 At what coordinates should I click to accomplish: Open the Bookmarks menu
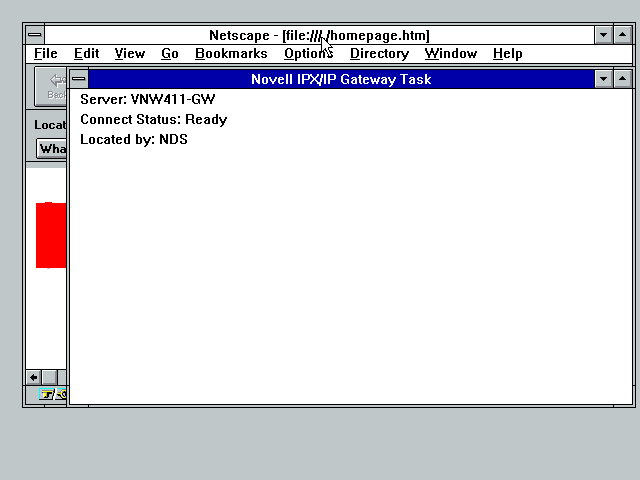pyautogui.click(x=231, y=53)
